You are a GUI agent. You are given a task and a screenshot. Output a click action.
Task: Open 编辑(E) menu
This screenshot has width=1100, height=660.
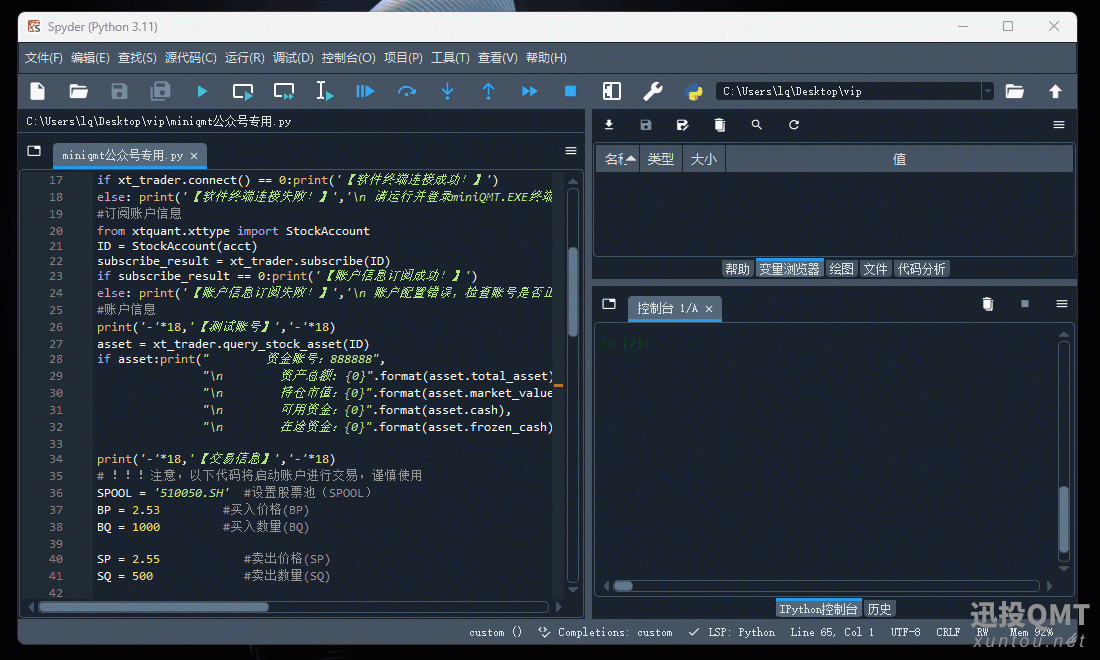click(90, 58)
